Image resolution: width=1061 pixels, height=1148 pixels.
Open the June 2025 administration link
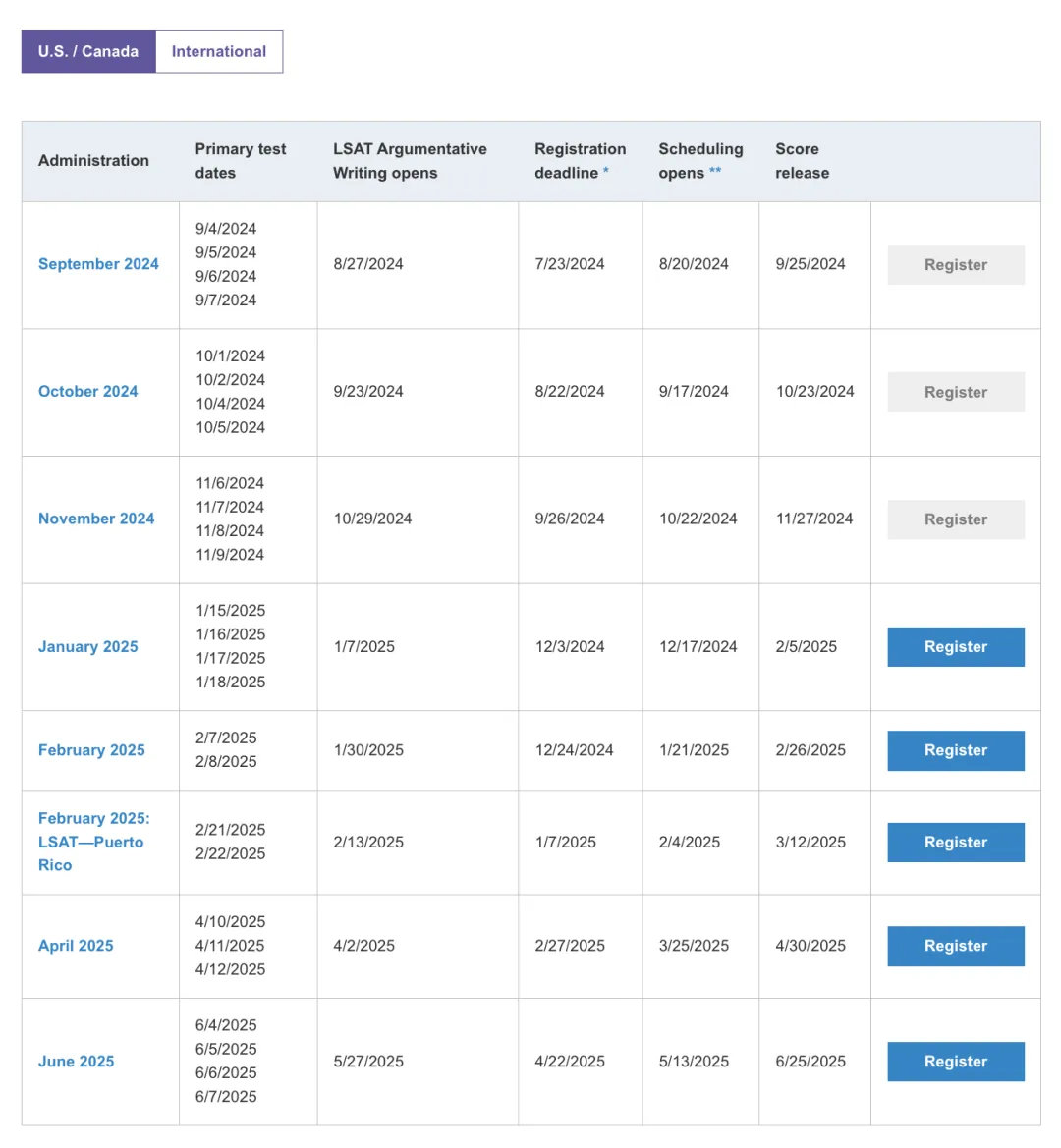pyautogui.click(x=77, y=1062)
